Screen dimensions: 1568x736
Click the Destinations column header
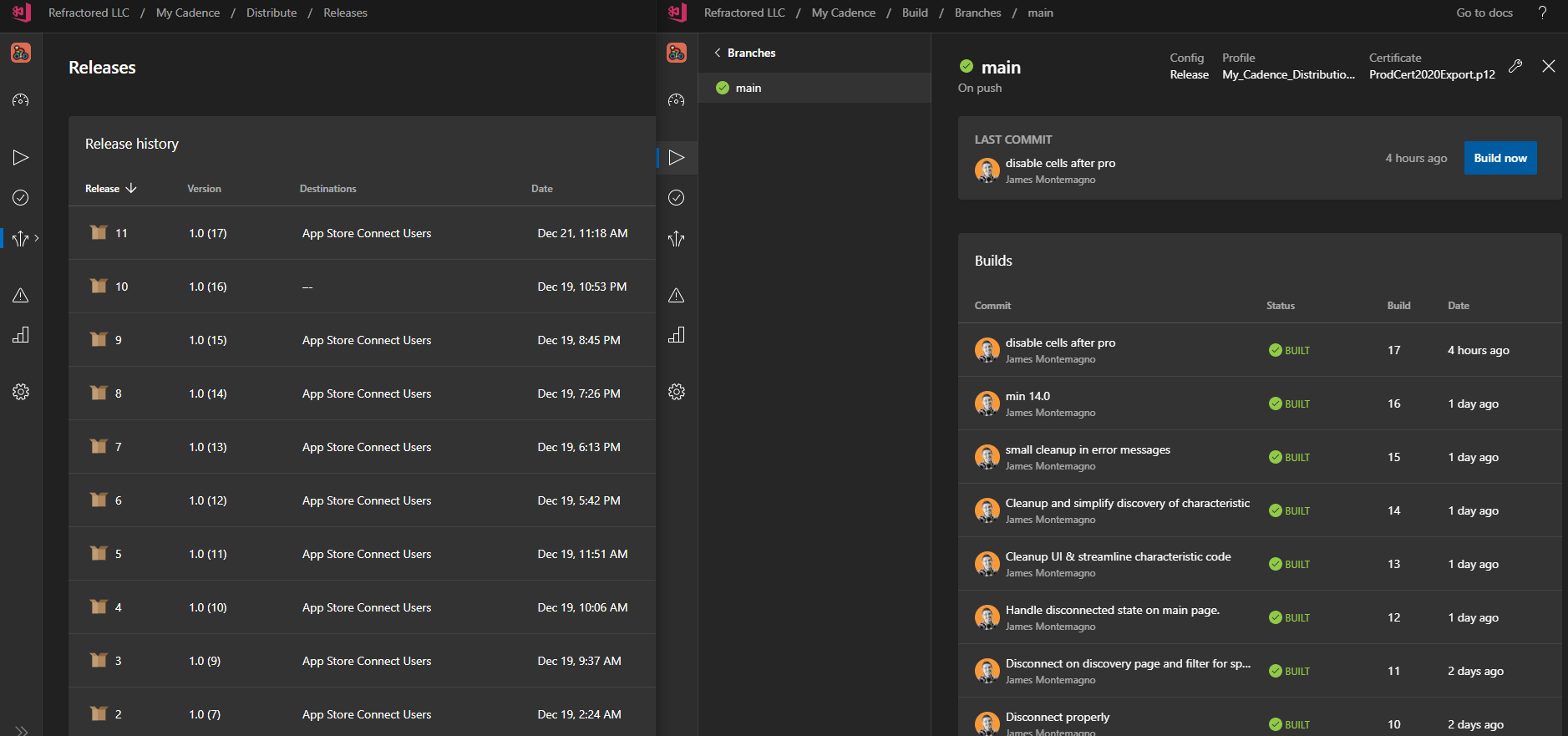(x=327, y=189)
